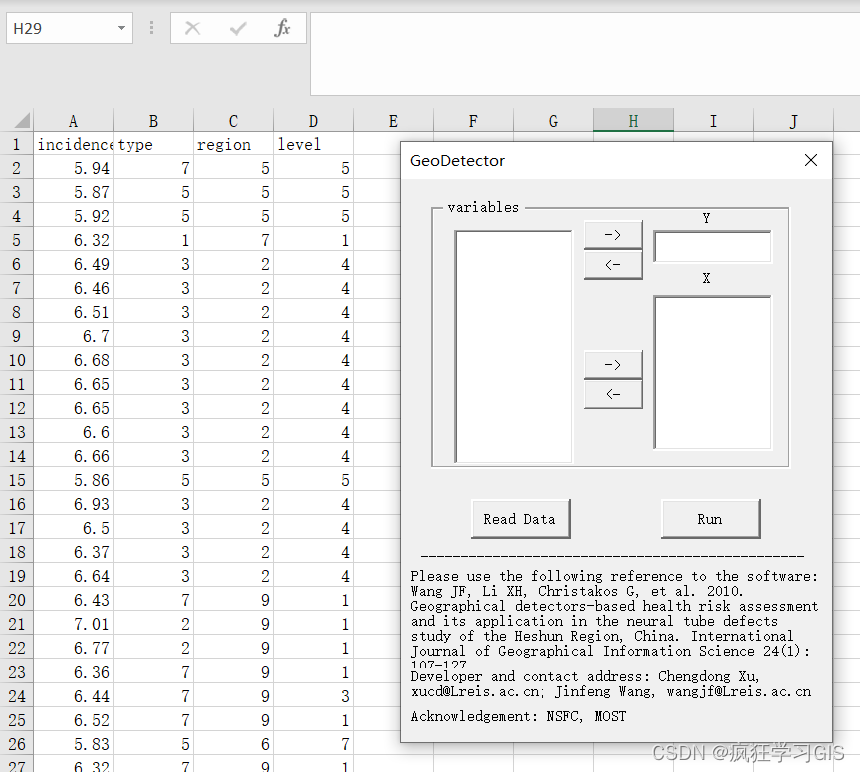Click the Enter checkmark icon in formula bar

237,28
